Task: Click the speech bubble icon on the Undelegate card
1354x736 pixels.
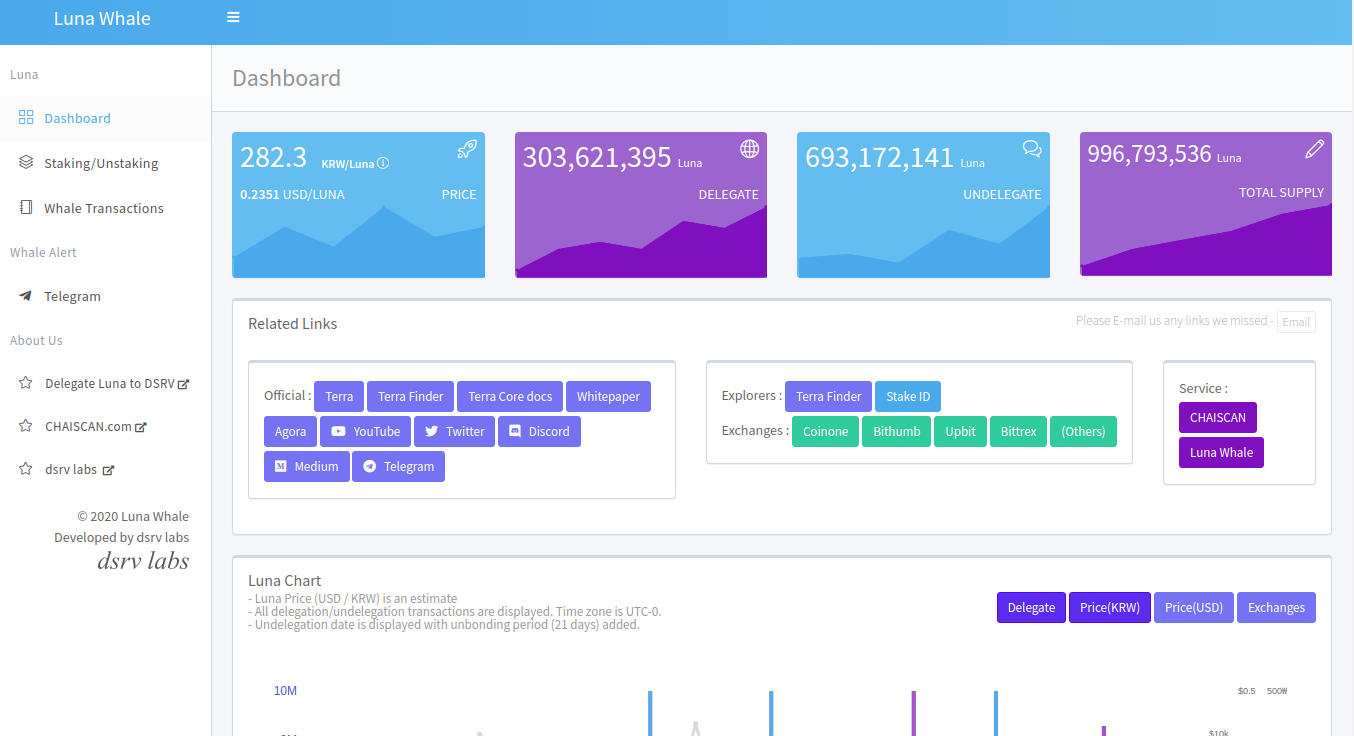Action: pos(1032,148)
